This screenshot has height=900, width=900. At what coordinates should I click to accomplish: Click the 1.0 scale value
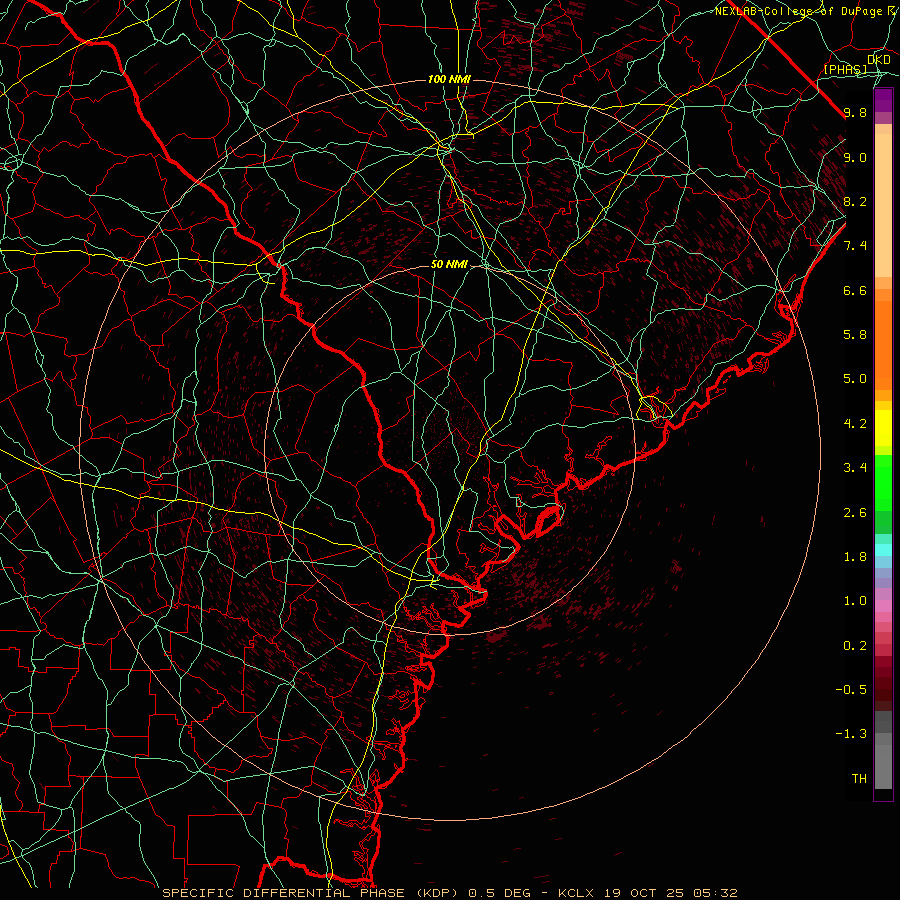(855, 601)
